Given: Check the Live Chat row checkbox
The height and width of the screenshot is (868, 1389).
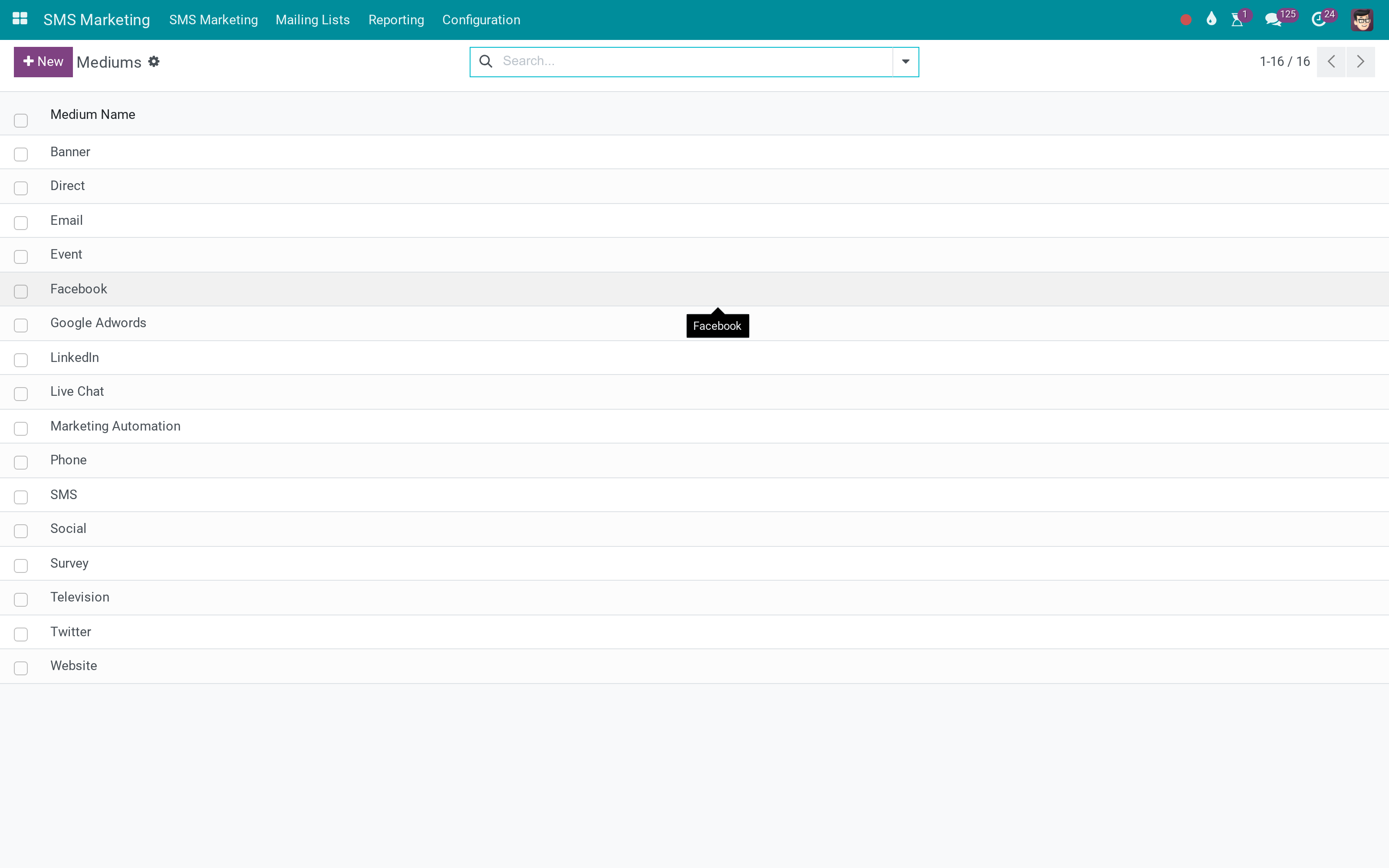Looking at the screenshot, I should [x=21, y=394].
